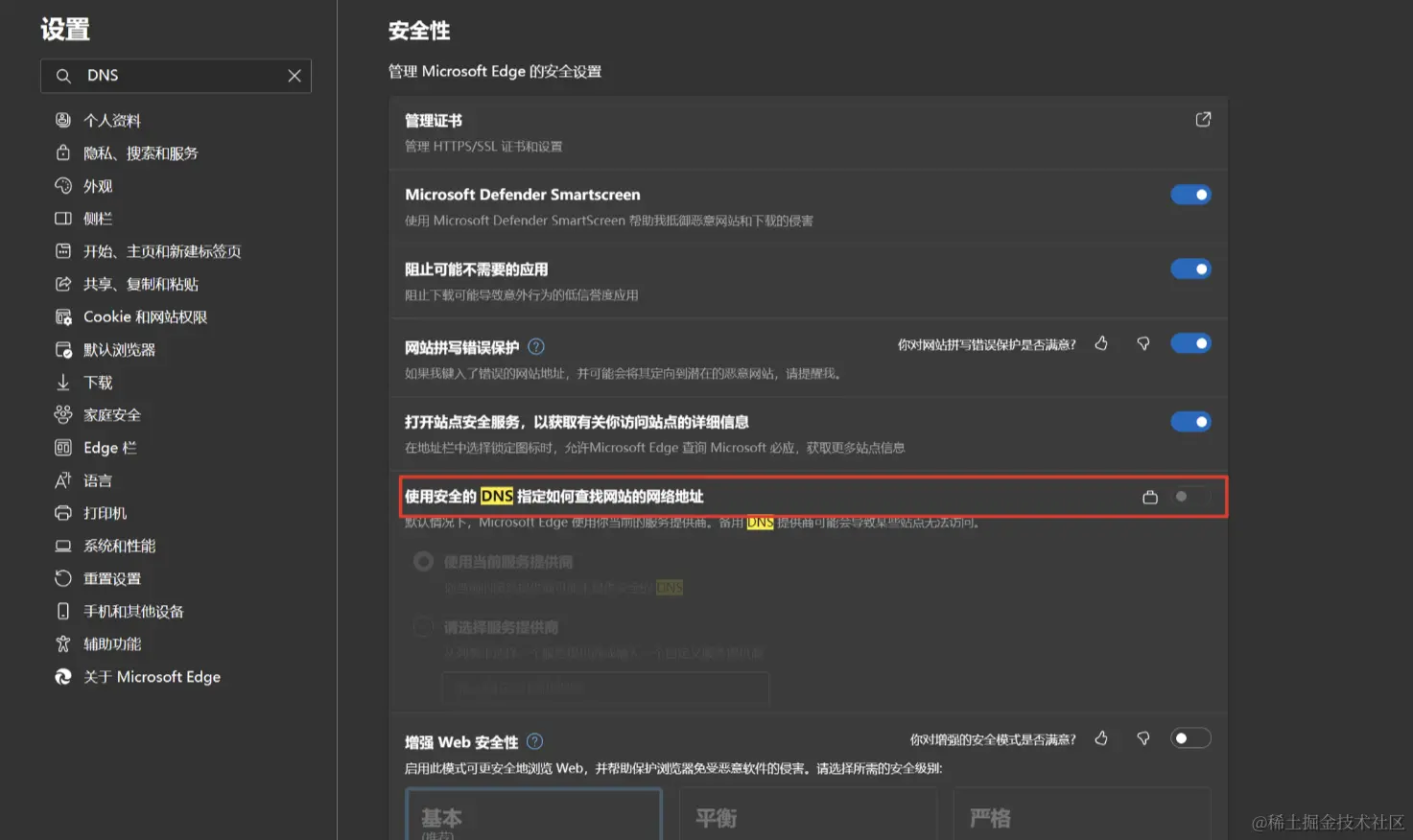Open 管理证书 via external link icon
The width and height of the screenshot is (1413, 840).
point(1203,120)
